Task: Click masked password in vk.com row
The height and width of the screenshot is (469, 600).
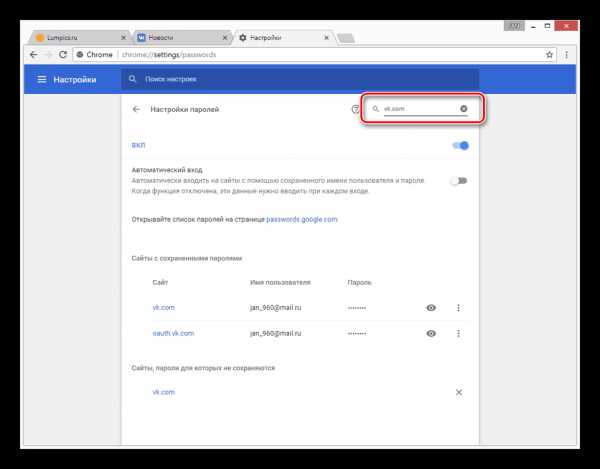Action: click(x=357, y=308)
